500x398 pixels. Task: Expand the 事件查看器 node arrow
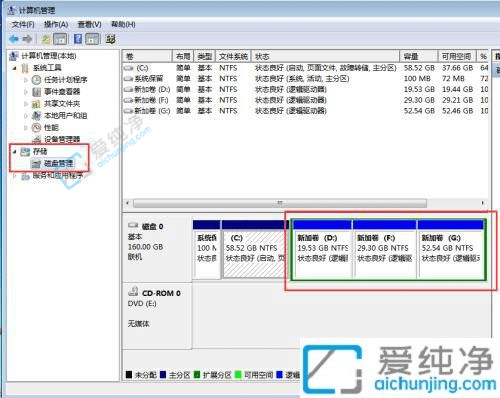(26, 92)
